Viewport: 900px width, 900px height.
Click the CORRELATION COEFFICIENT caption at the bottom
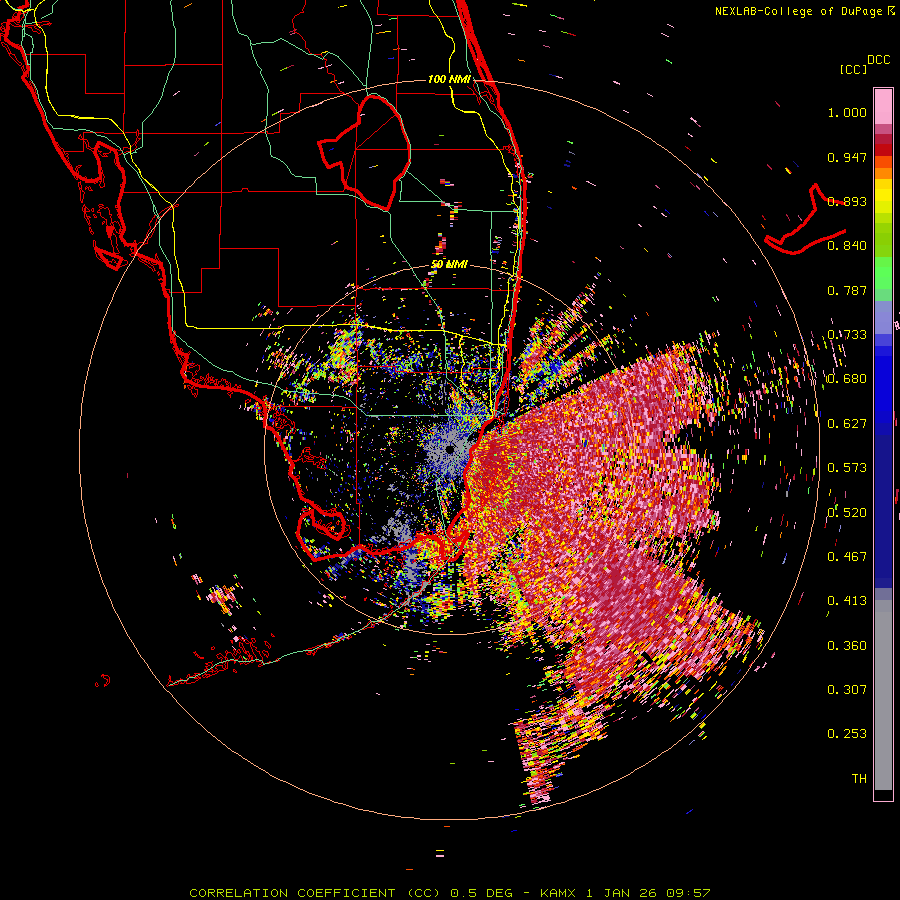click(449, 893)
